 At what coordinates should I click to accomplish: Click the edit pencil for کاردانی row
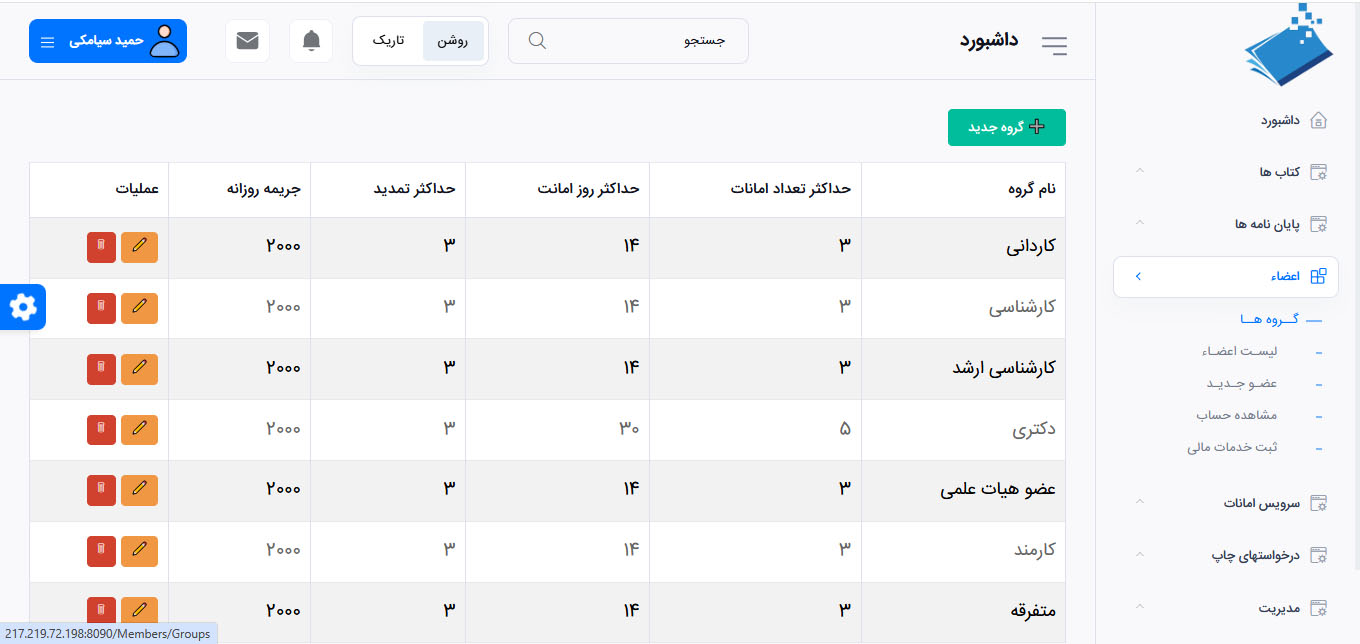tap(139, 247)
